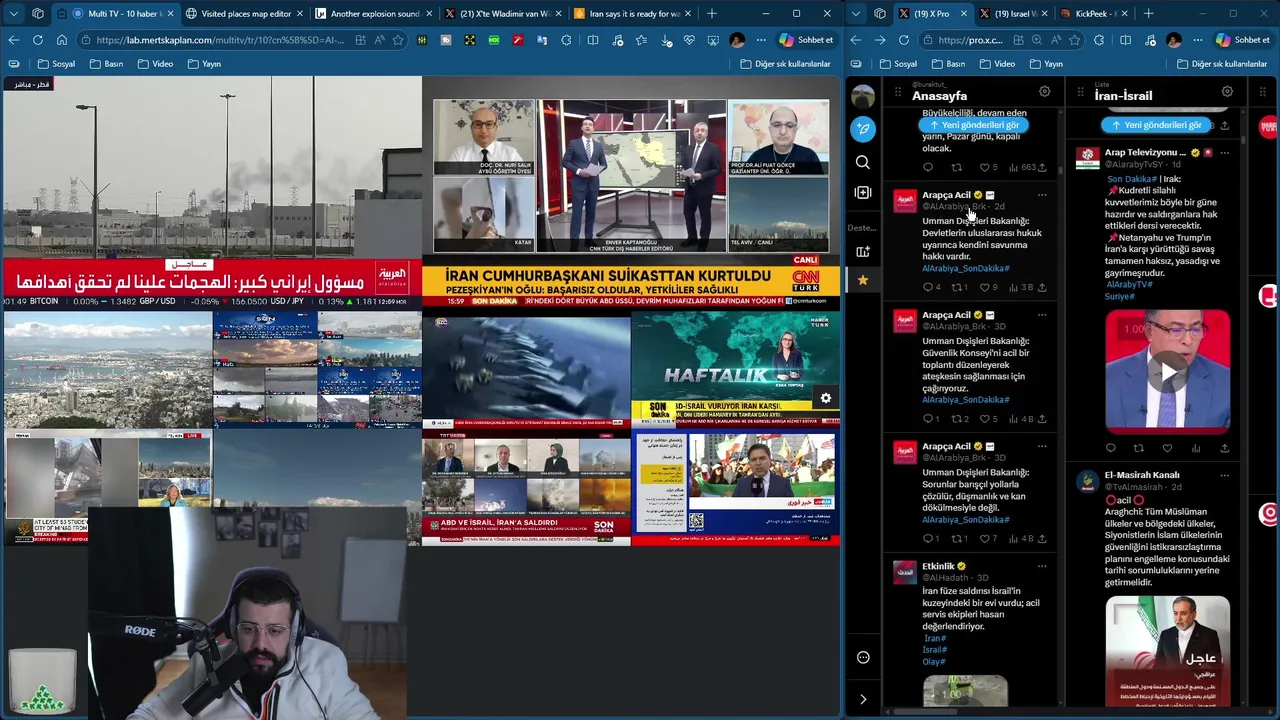This screenshot has height=720, width=1280.
Task: Switch to KickPeek tab in right window
Action: (1093, 14)
